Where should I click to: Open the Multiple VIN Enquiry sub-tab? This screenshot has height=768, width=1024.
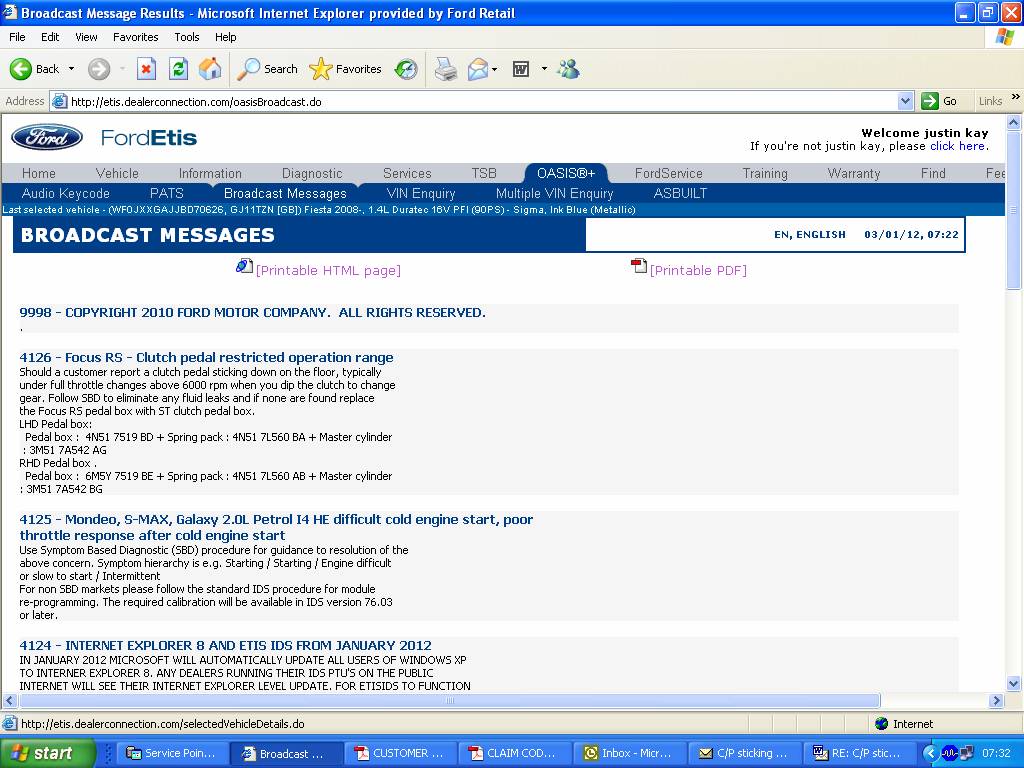coord(554,193)
